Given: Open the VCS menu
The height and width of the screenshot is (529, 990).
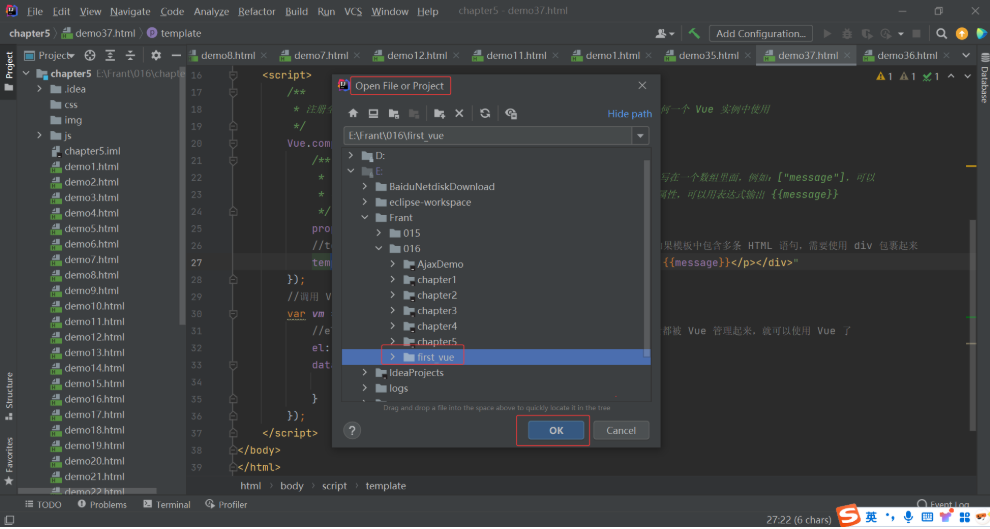Looking at the screenshot, I should [353, 11].
